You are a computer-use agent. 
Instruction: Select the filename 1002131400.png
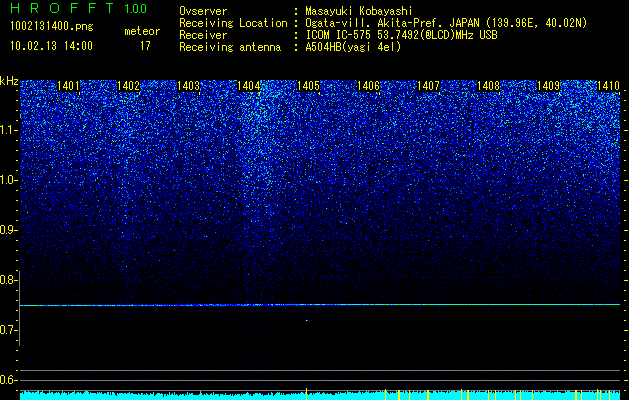point(52,27)
